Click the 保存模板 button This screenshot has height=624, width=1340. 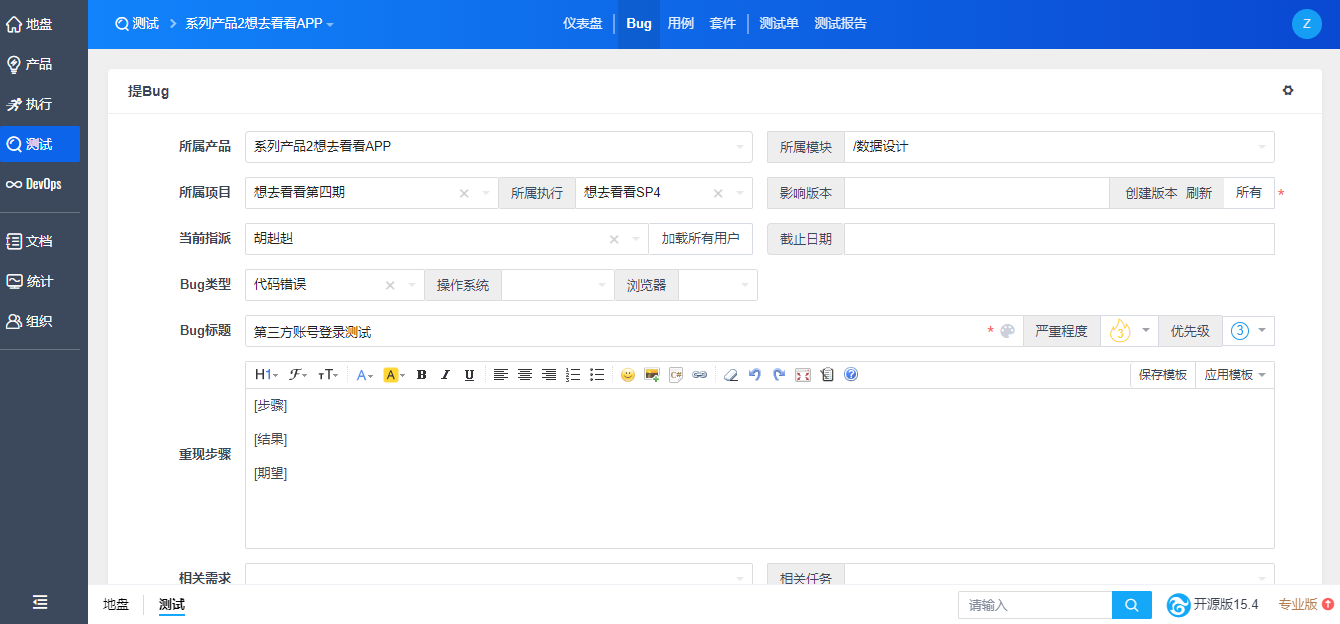pos(1163,375)
